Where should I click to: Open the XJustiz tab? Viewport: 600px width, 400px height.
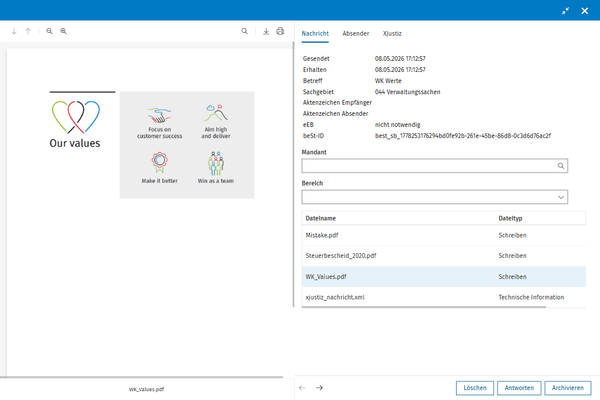[x=392, y=34]
